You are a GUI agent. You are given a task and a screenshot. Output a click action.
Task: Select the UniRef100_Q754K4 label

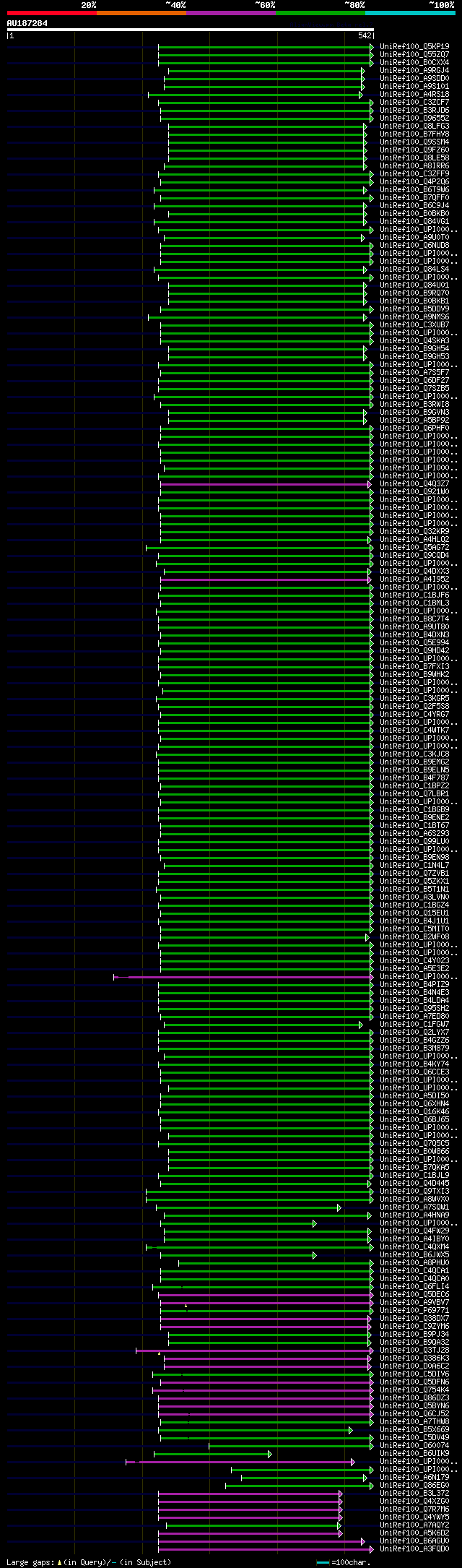[x=414, y=1390]
